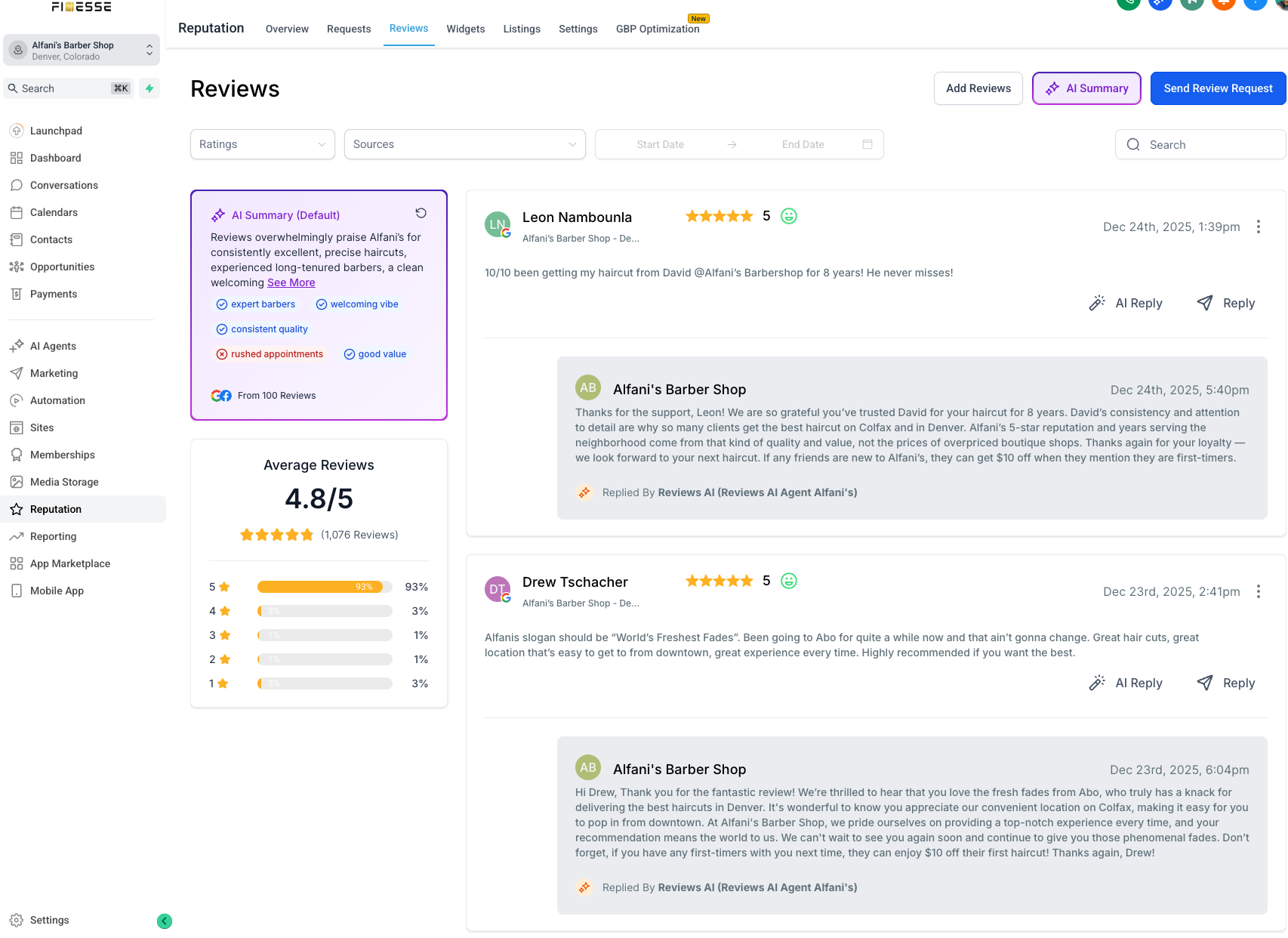Switch to the Listings tab

522,29
